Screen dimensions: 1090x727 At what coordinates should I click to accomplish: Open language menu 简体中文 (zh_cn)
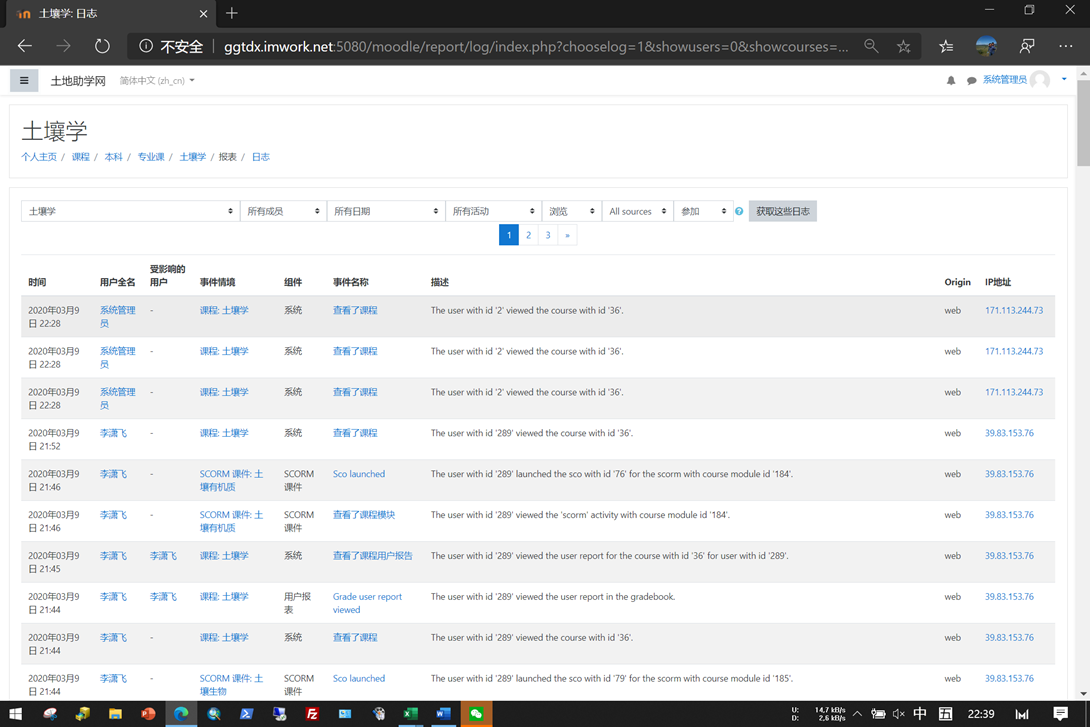(x=157, y=81)
